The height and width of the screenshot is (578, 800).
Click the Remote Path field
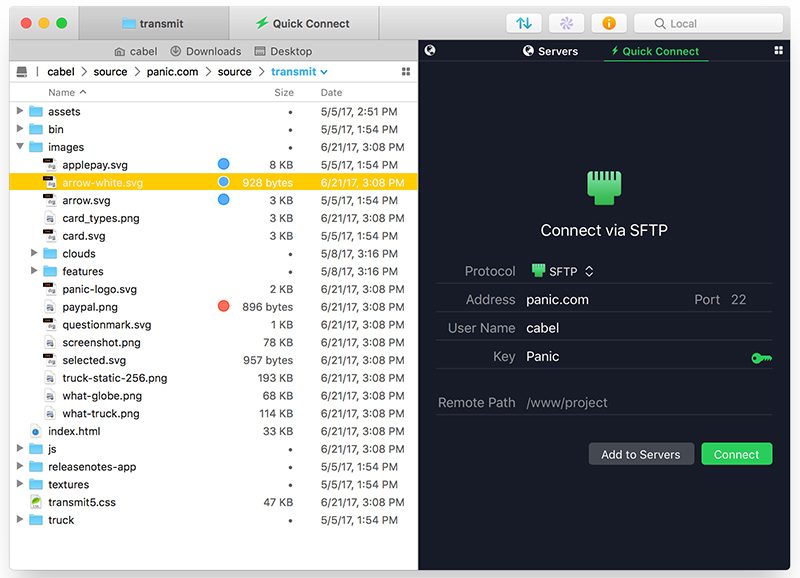pos(649,403)
